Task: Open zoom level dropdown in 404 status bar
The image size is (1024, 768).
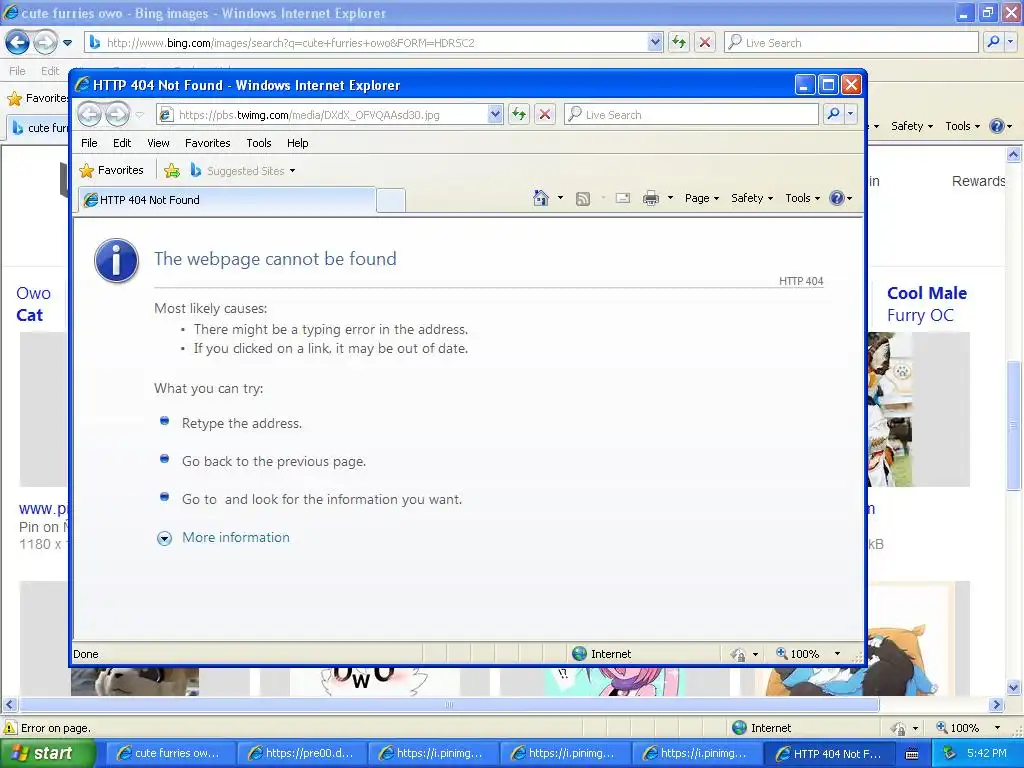Action: tap(837, 654)
